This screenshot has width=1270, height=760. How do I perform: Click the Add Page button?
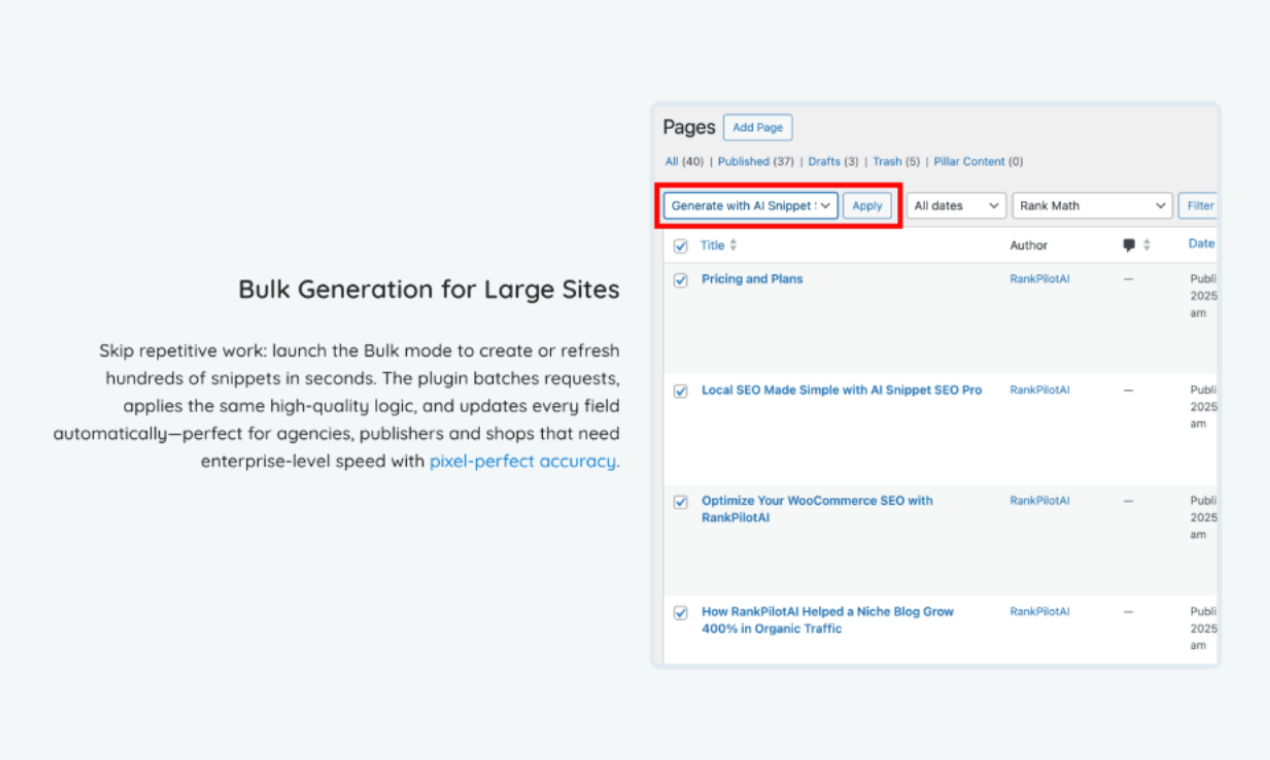tap(757, 128)
